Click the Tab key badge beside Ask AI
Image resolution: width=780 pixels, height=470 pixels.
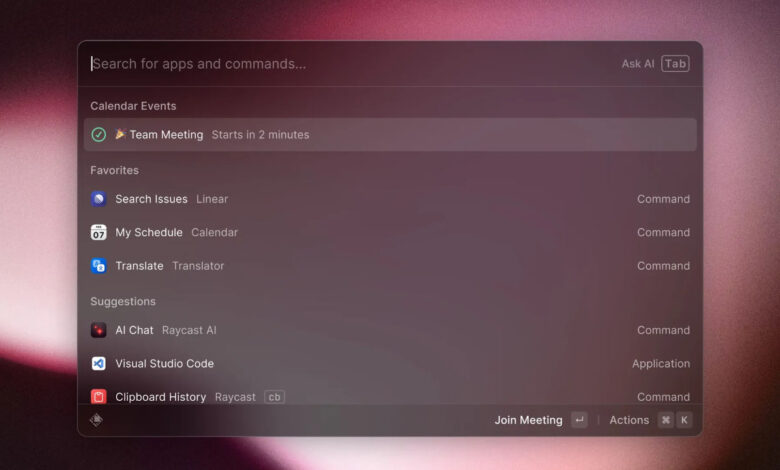pyautogui.click(x=675, y=64)
